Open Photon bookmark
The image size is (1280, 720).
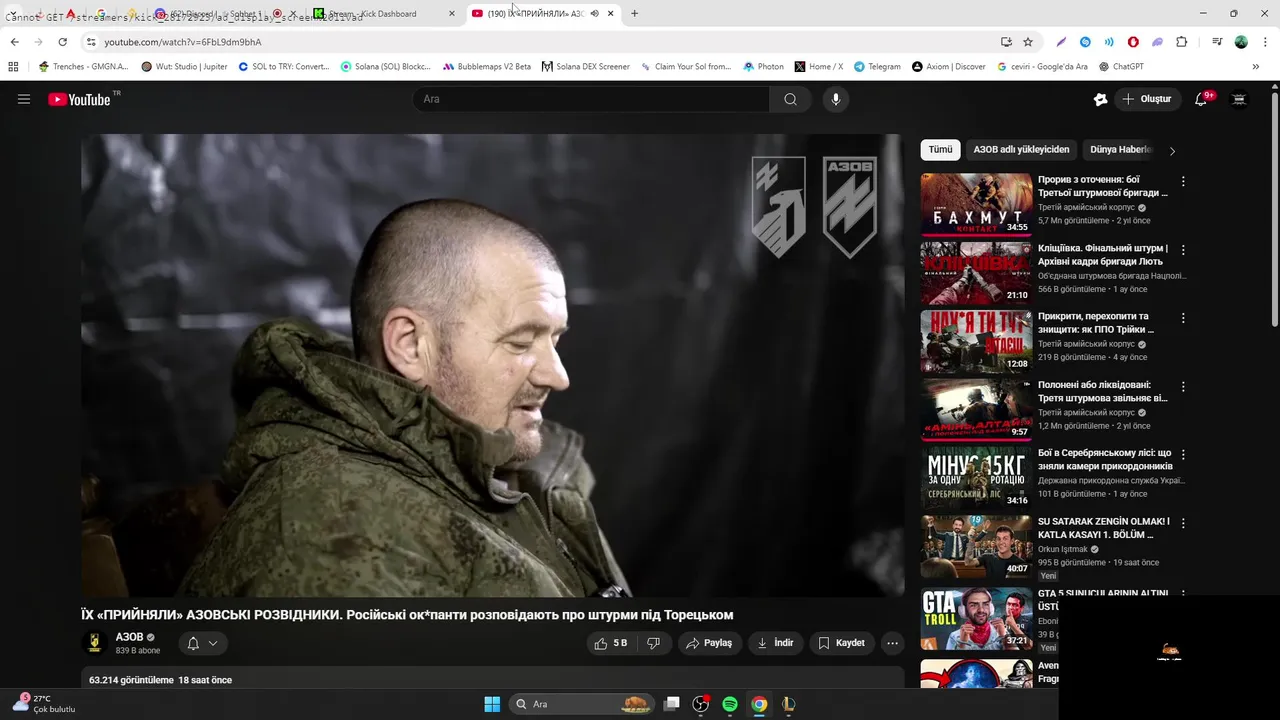coord(764,67)
